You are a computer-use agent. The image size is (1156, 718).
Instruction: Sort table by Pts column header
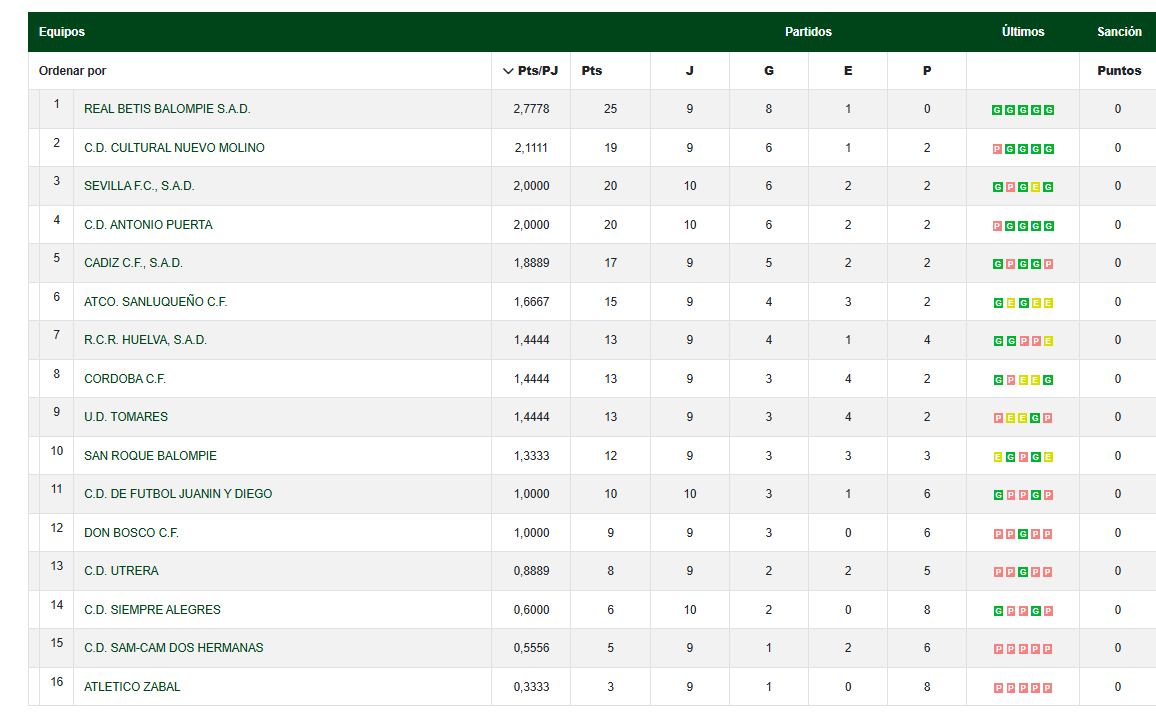[591, 71]
